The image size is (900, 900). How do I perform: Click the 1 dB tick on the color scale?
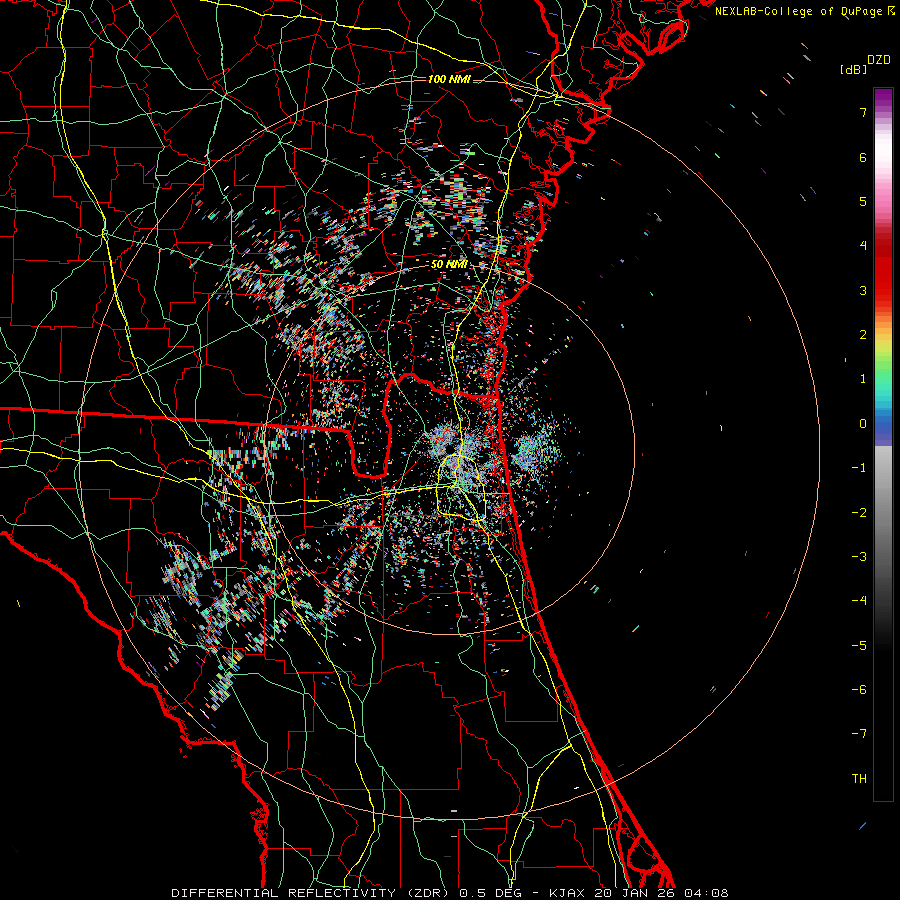click(x=863, y=379)
